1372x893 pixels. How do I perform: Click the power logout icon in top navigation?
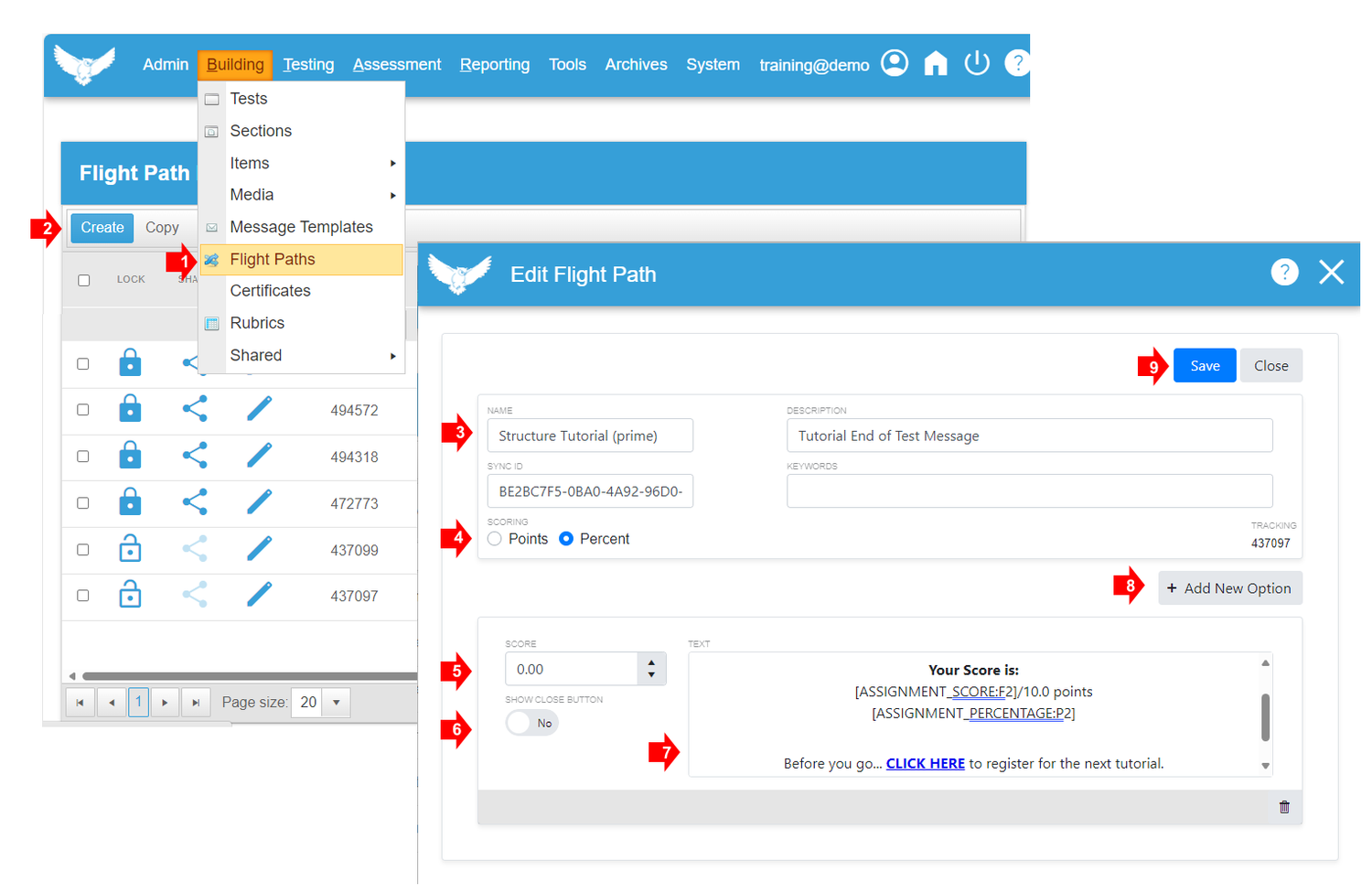click(x=976, y=63)
